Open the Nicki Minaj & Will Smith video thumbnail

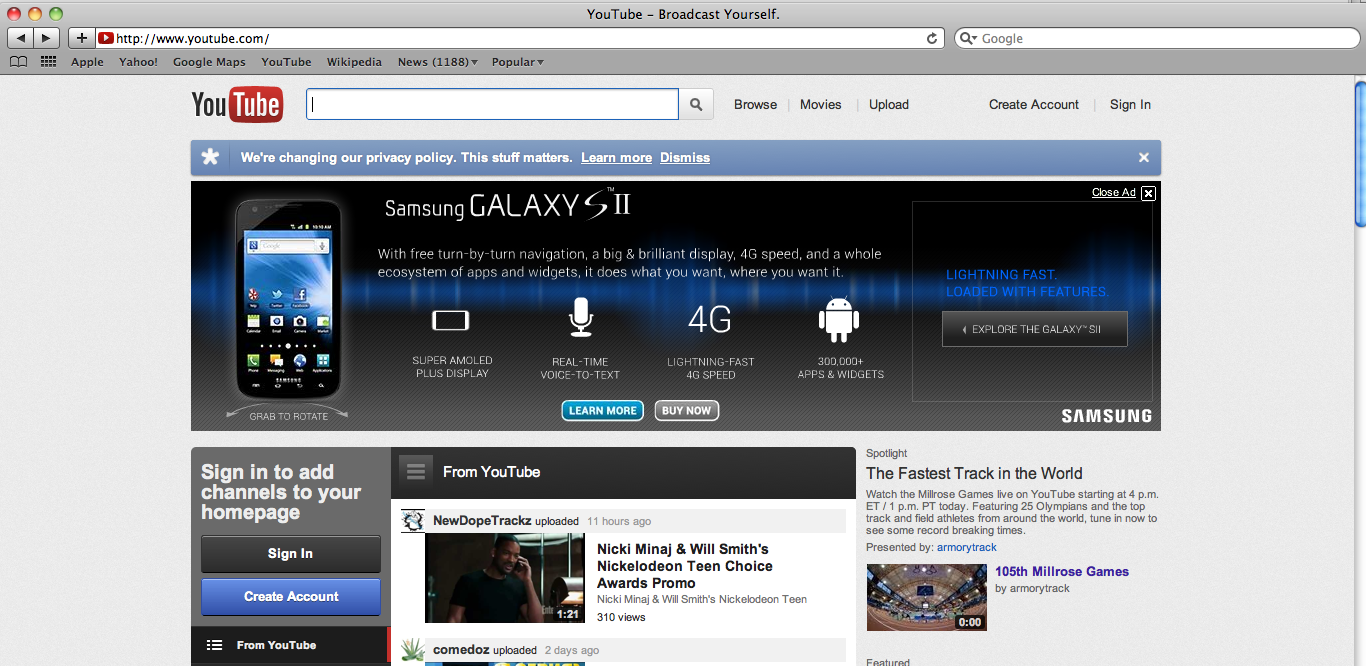tap(505, 578)
